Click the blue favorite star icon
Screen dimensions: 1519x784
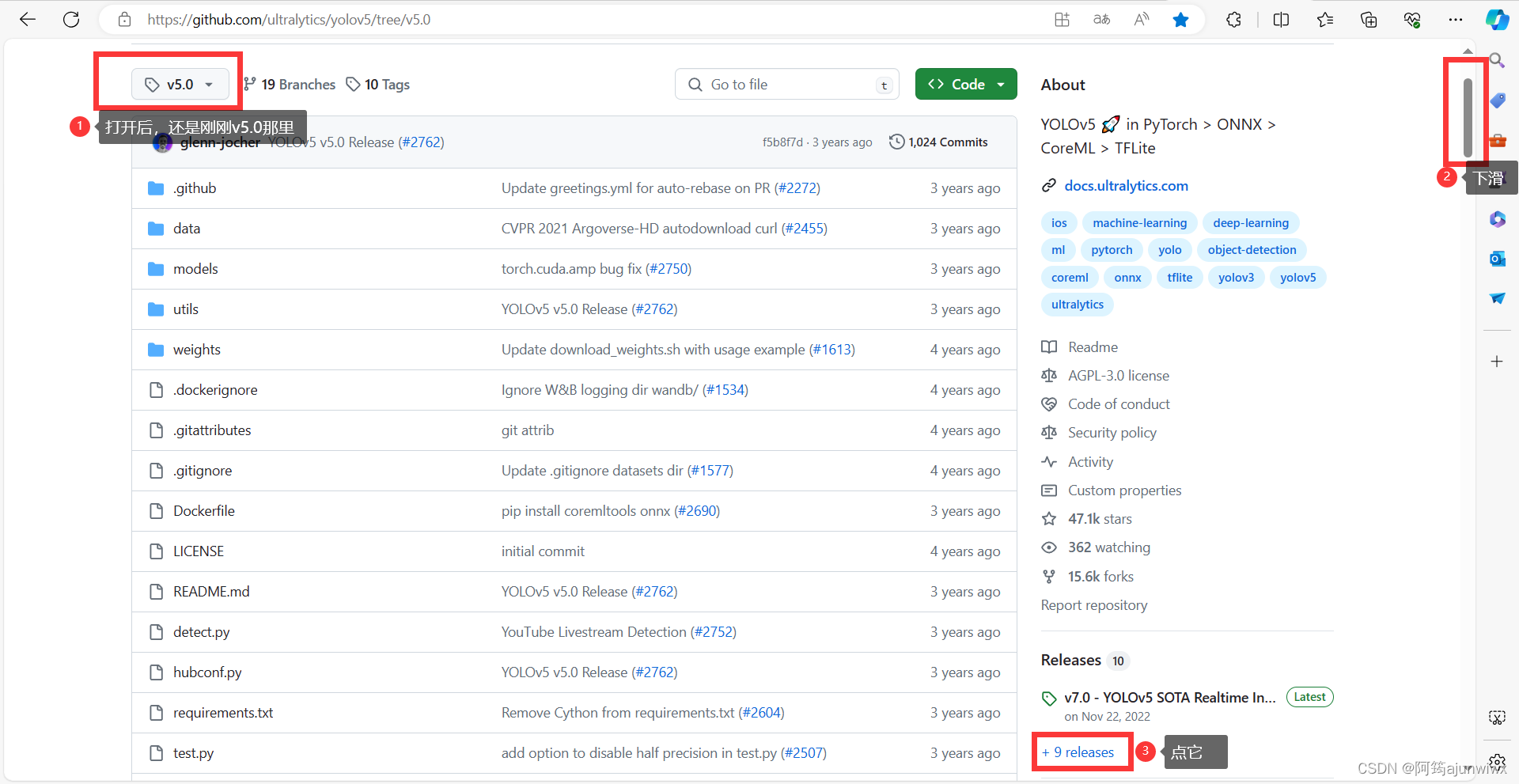click(1180, 20)
